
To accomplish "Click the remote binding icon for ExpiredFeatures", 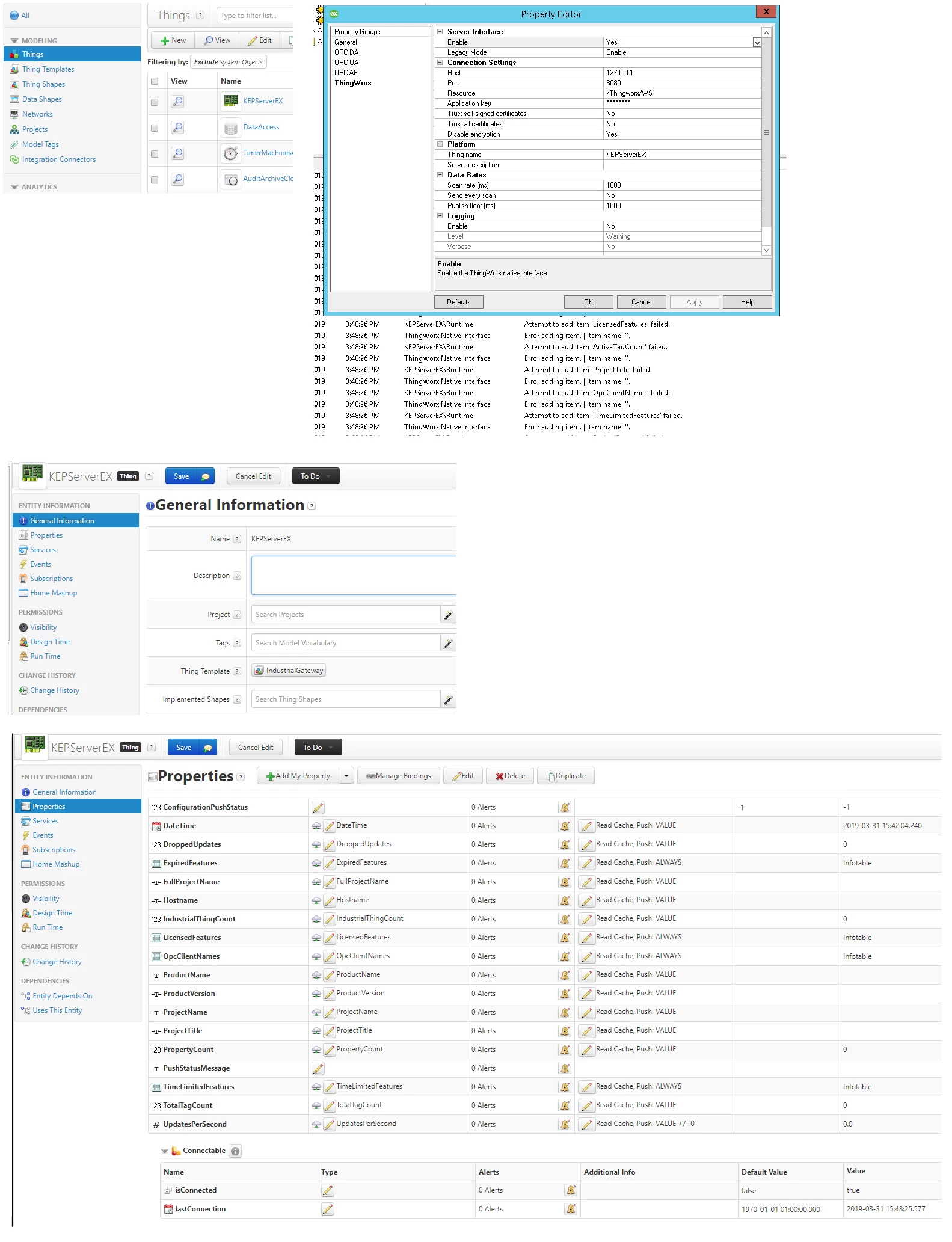I will (316, 864).
